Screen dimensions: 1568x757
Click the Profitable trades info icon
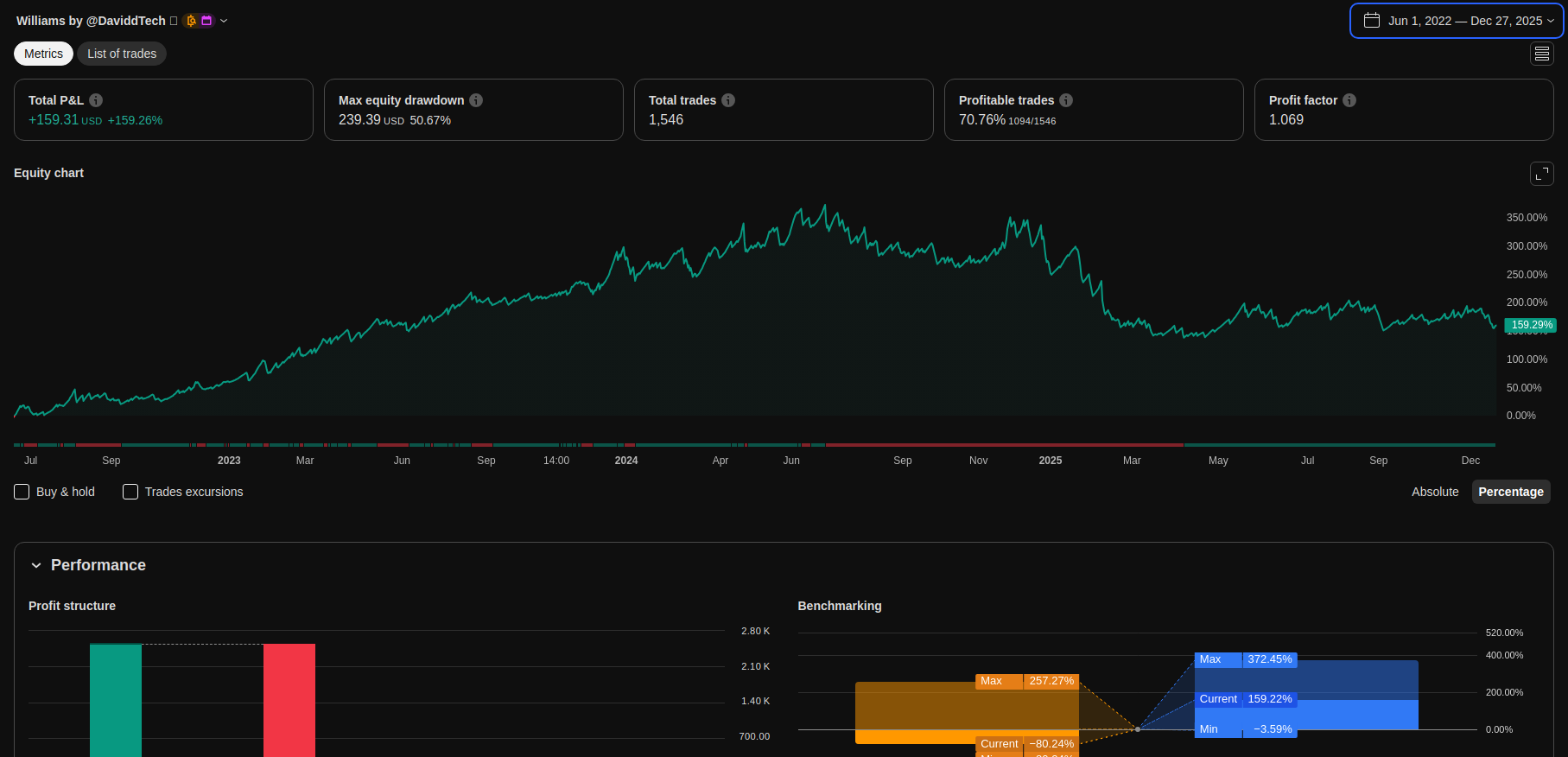click(1066, 100)
